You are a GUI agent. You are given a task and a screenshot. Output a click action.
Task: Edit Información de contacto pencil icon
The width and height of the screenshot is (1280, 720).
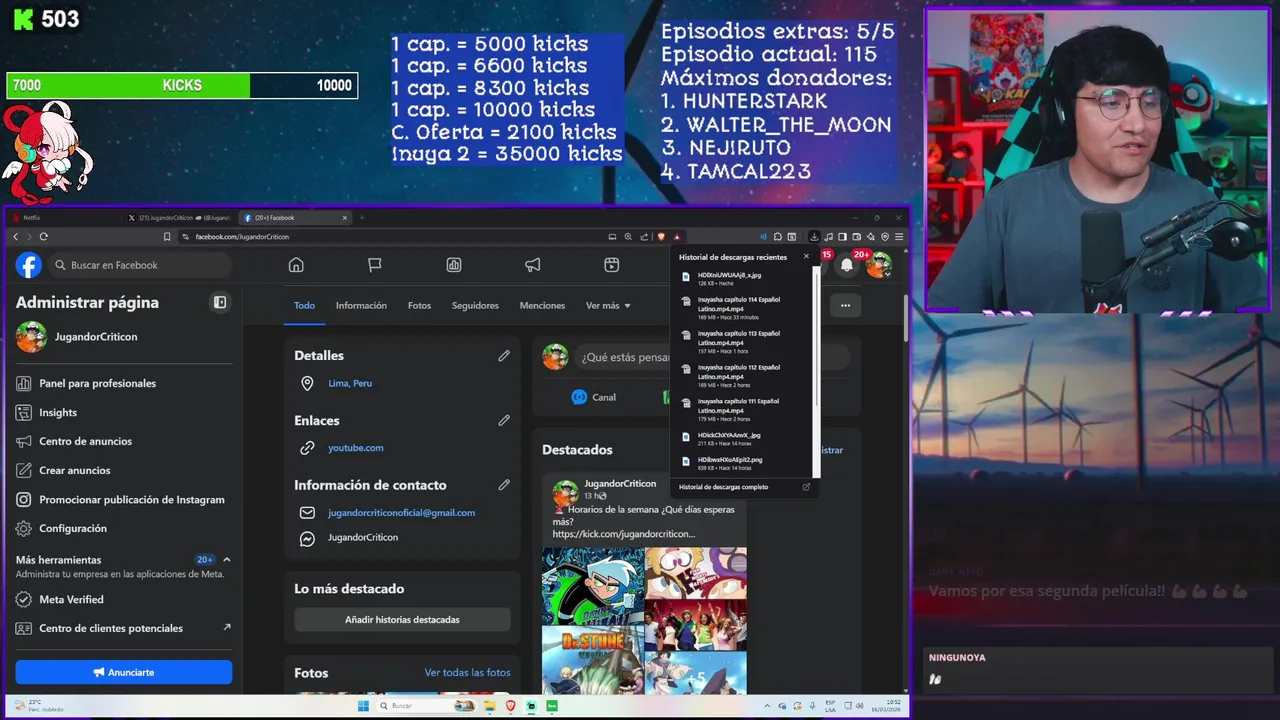tap(504, 484)
